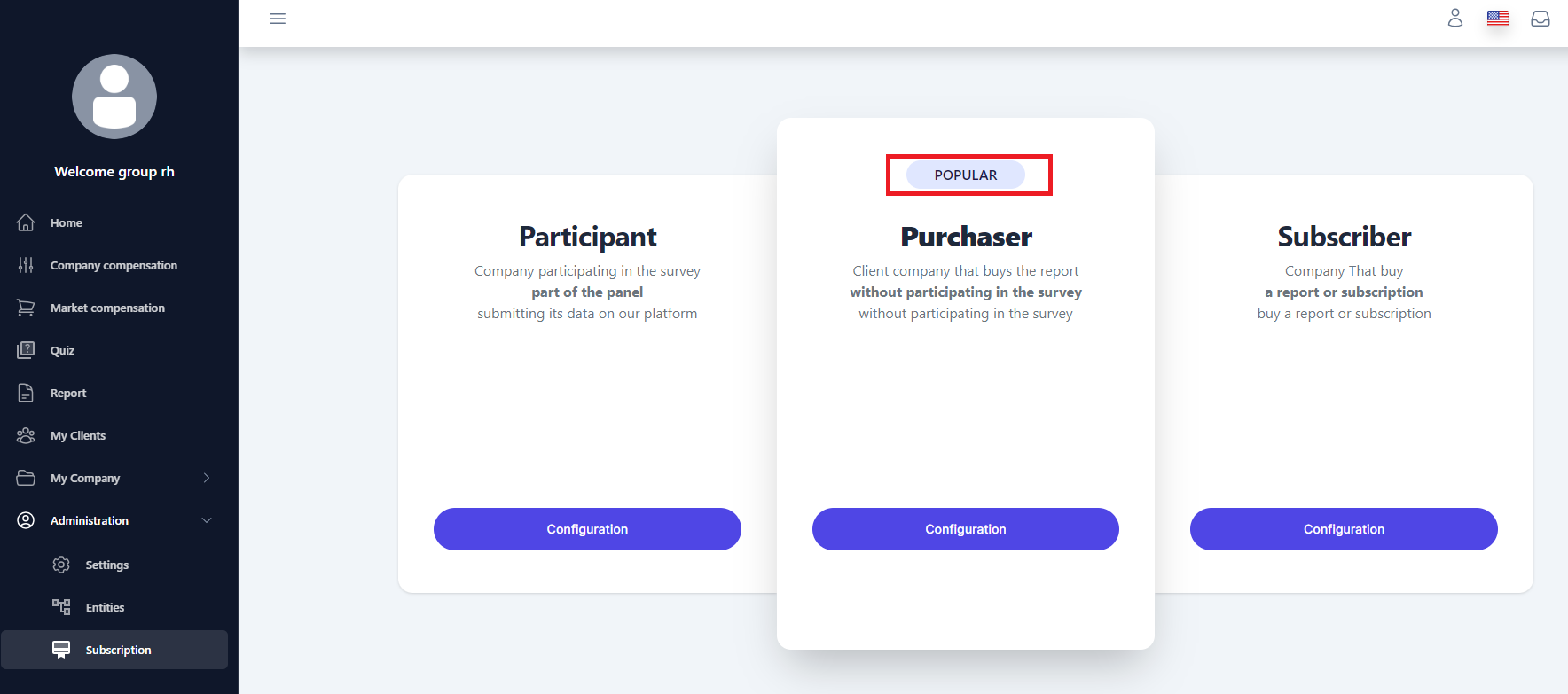Open the inbox tray icon
This screenshot has height=694, width=1568.
(1541, 19)
